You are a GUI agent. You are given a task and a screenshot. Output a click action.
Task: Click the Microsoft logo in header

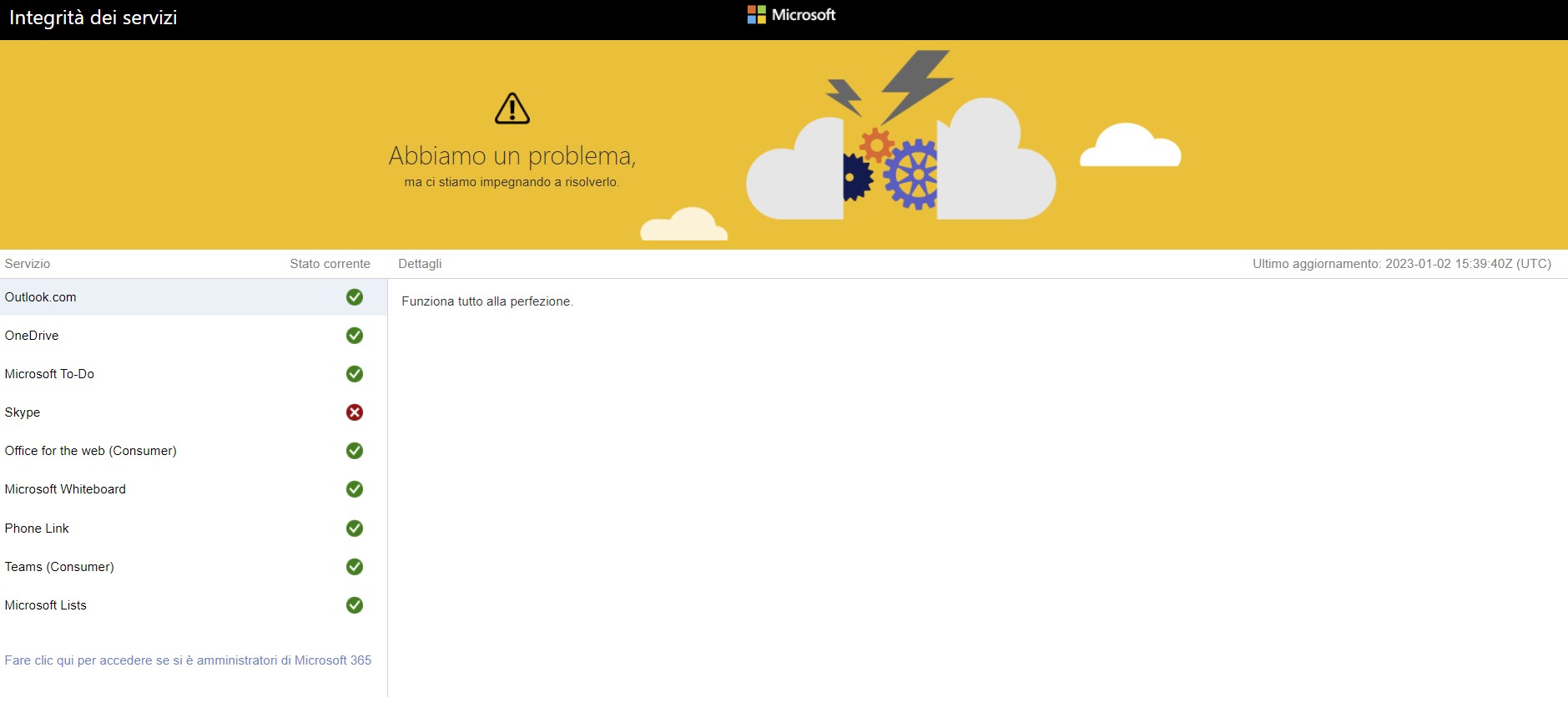791,15
